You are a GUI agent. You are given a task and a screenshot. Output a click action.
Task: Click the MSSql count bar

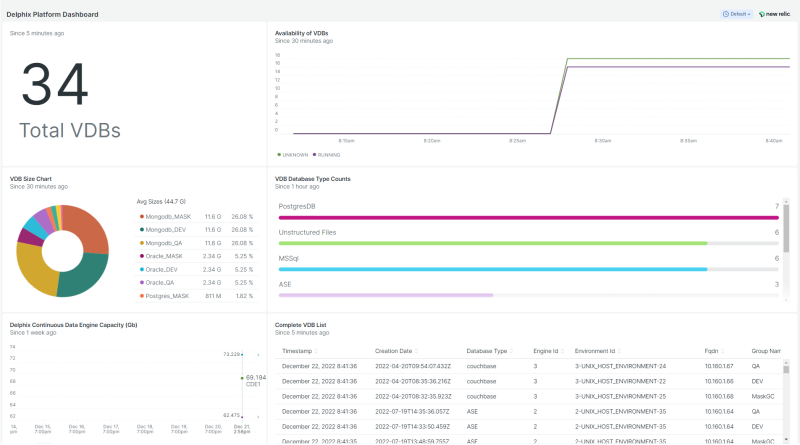tap(529, 269)
